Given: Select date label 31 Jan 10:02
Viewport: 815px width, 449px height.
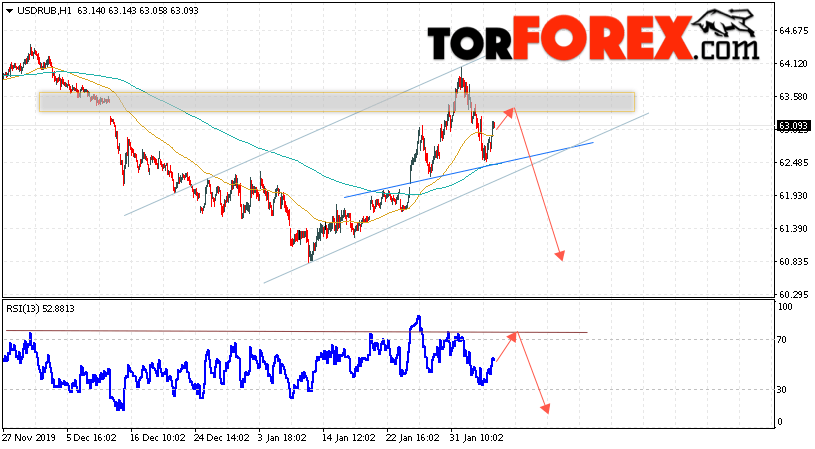Looking at the screenshot, I should coord(477,438).
